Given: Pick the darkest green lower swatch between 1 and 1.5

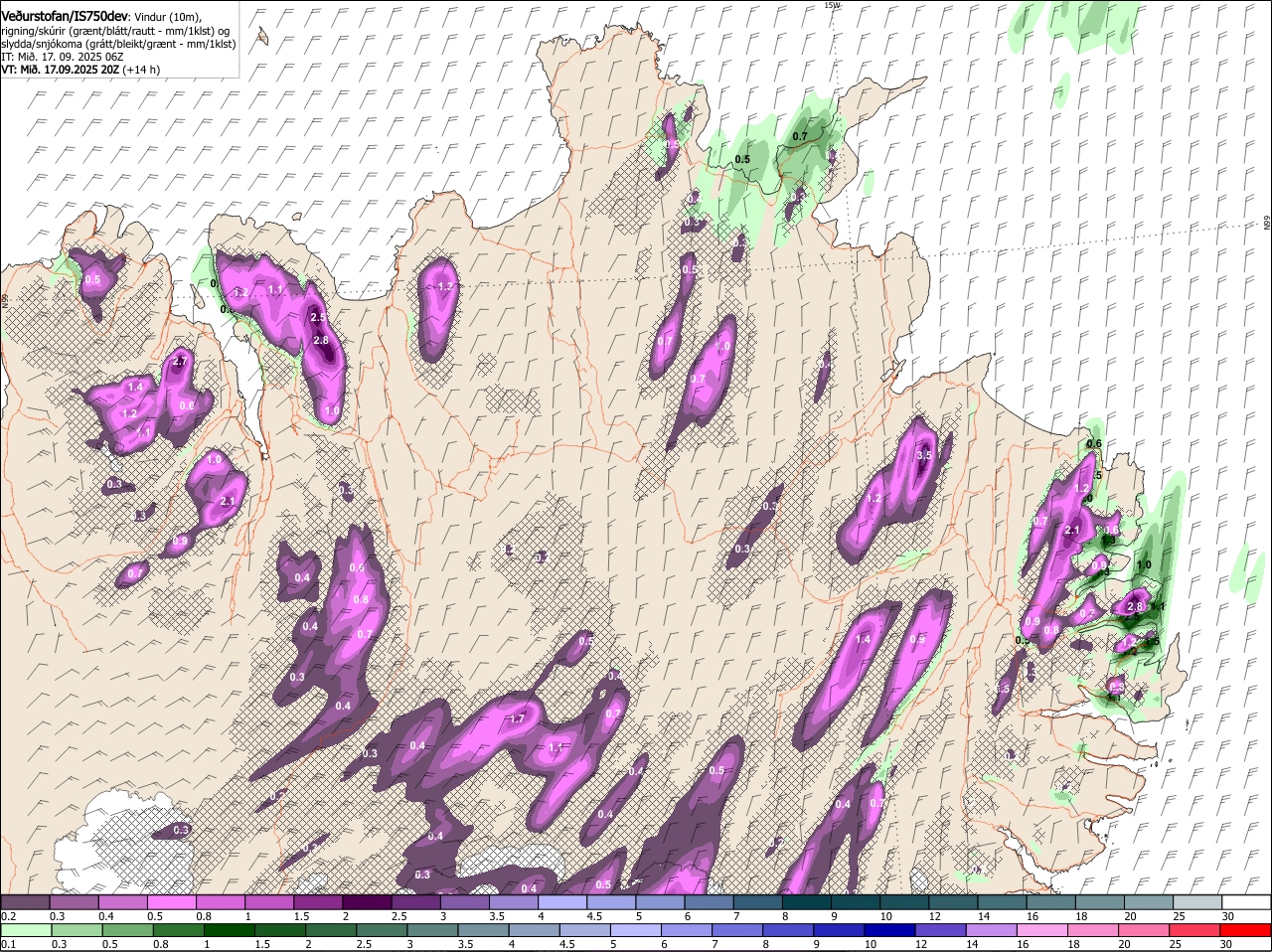Looking at the screenshot, I should pyautogui.click(x=230, y=930).
